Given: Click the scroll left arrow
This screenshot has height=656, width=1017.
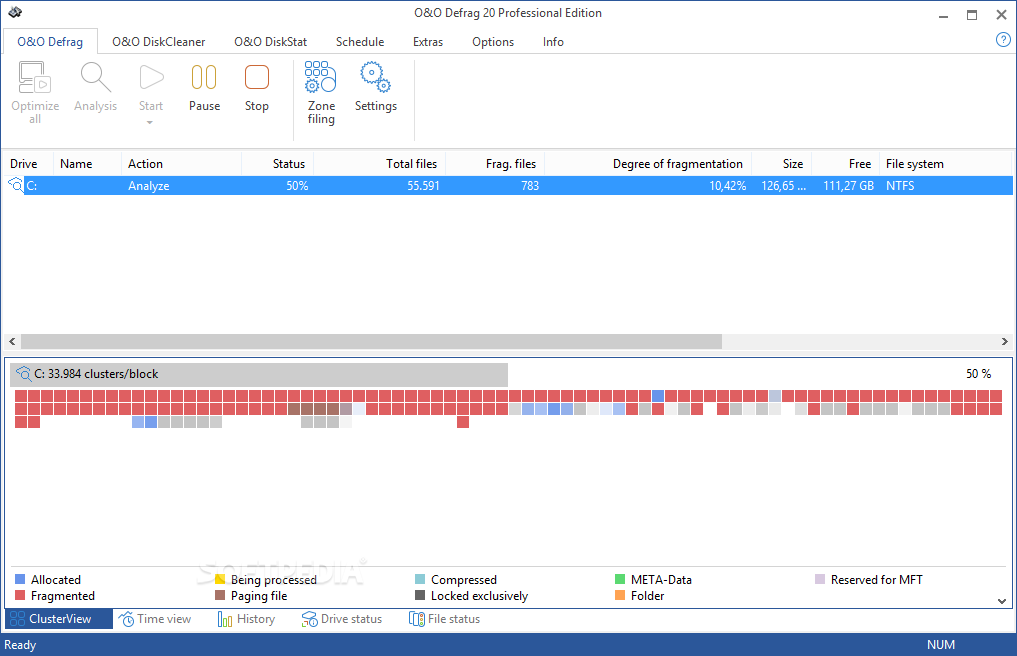Looking at the screenshot, I should tap(12, 341).
